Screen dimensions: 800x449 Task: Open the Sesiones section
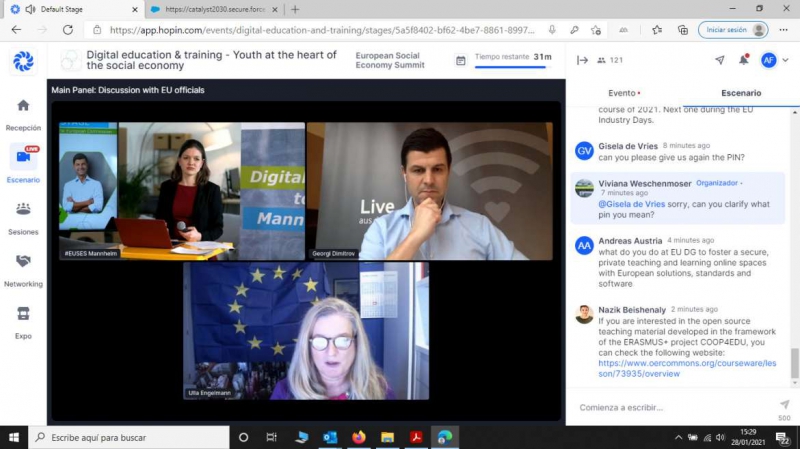(x=23, y=218)
